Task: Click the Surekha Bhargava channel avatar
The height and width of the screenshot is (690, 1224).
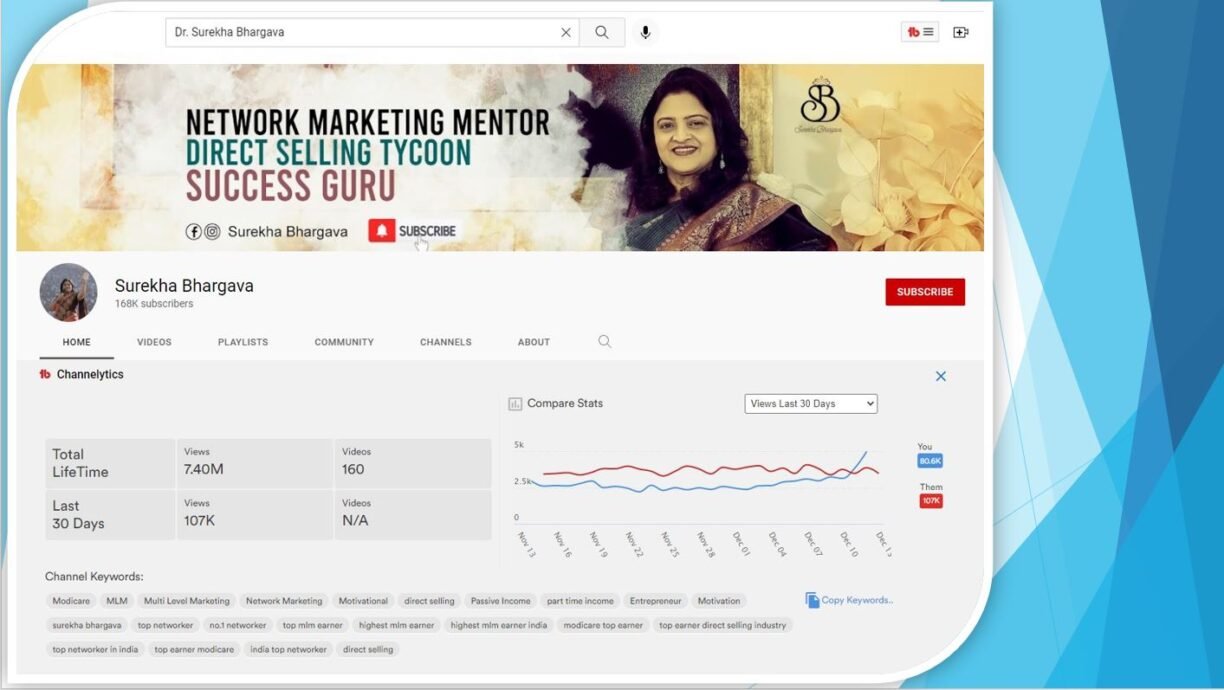Action: [x=68, y=292]
